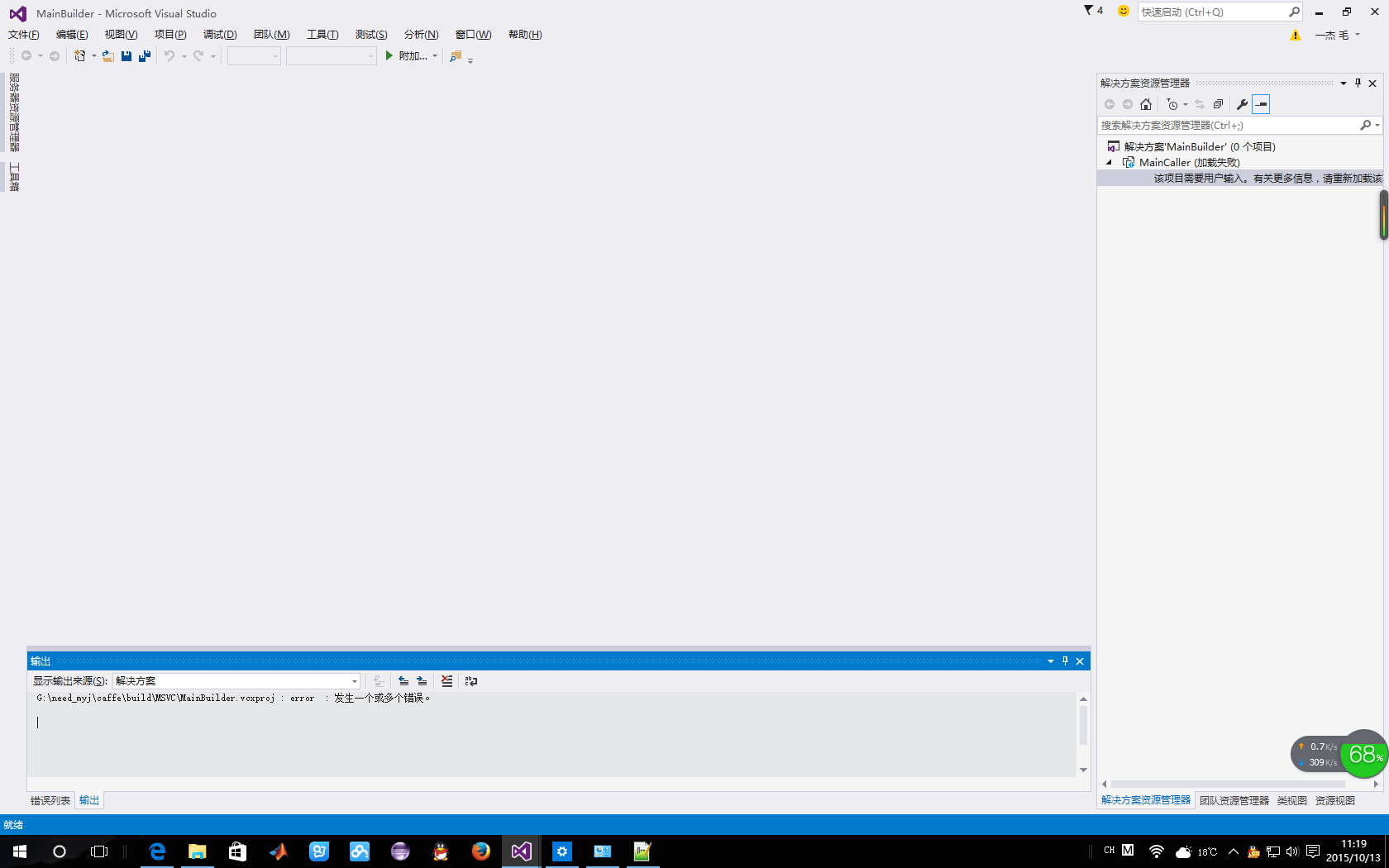
Task: Click the Save All icon
Action: 145,56
